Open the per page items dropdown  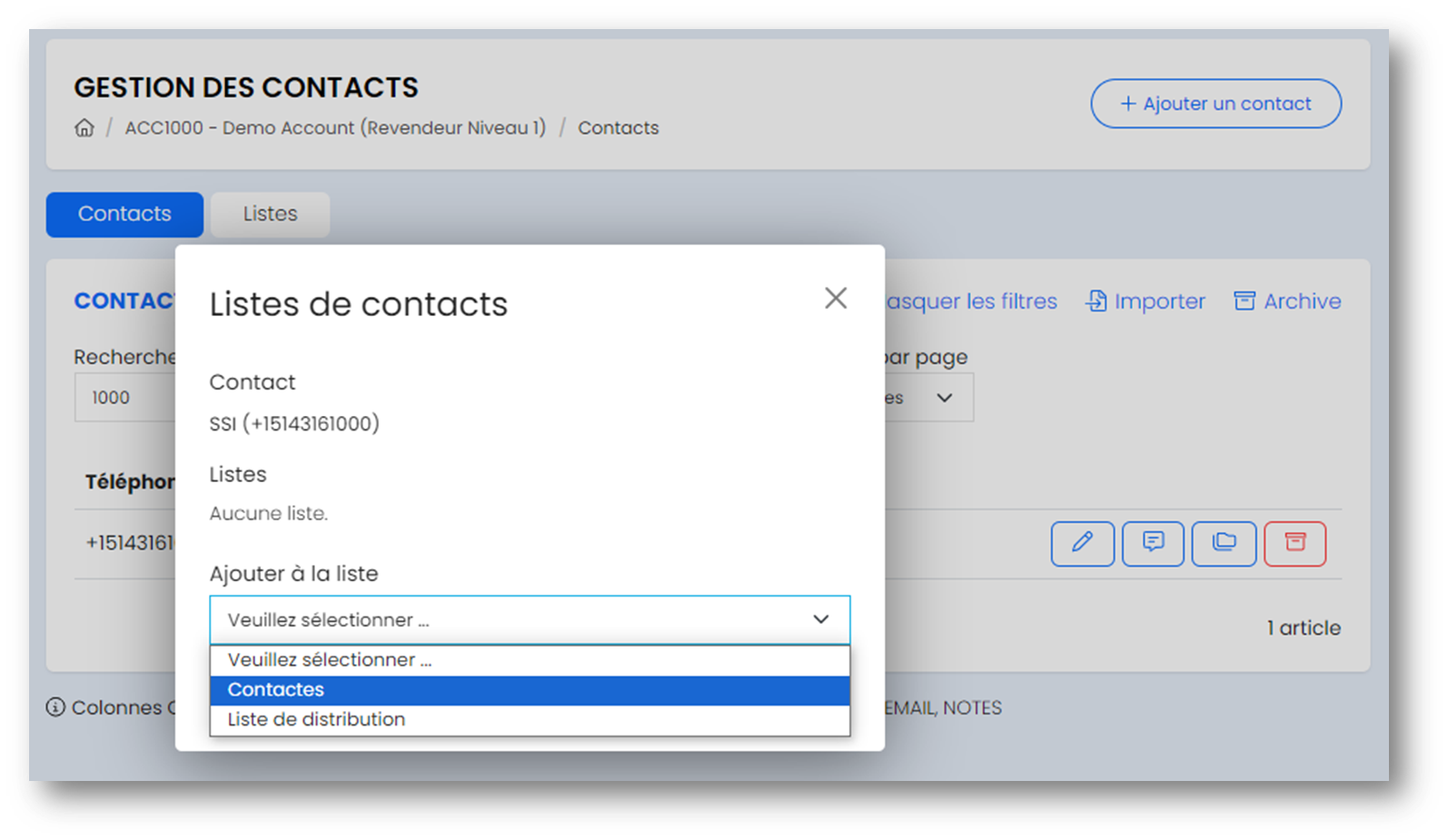(x=928, y=398)
